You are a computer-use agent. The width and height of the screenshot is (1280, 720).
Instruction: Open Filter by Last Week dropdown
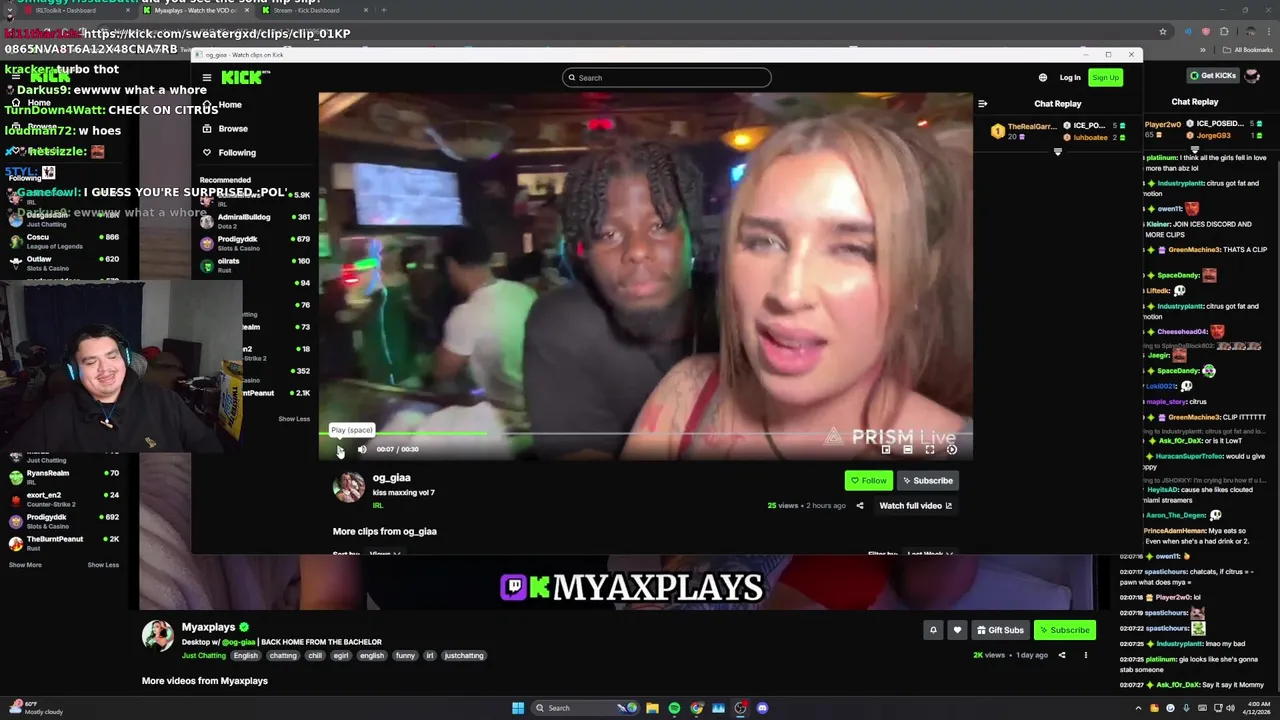pos(930,553)
